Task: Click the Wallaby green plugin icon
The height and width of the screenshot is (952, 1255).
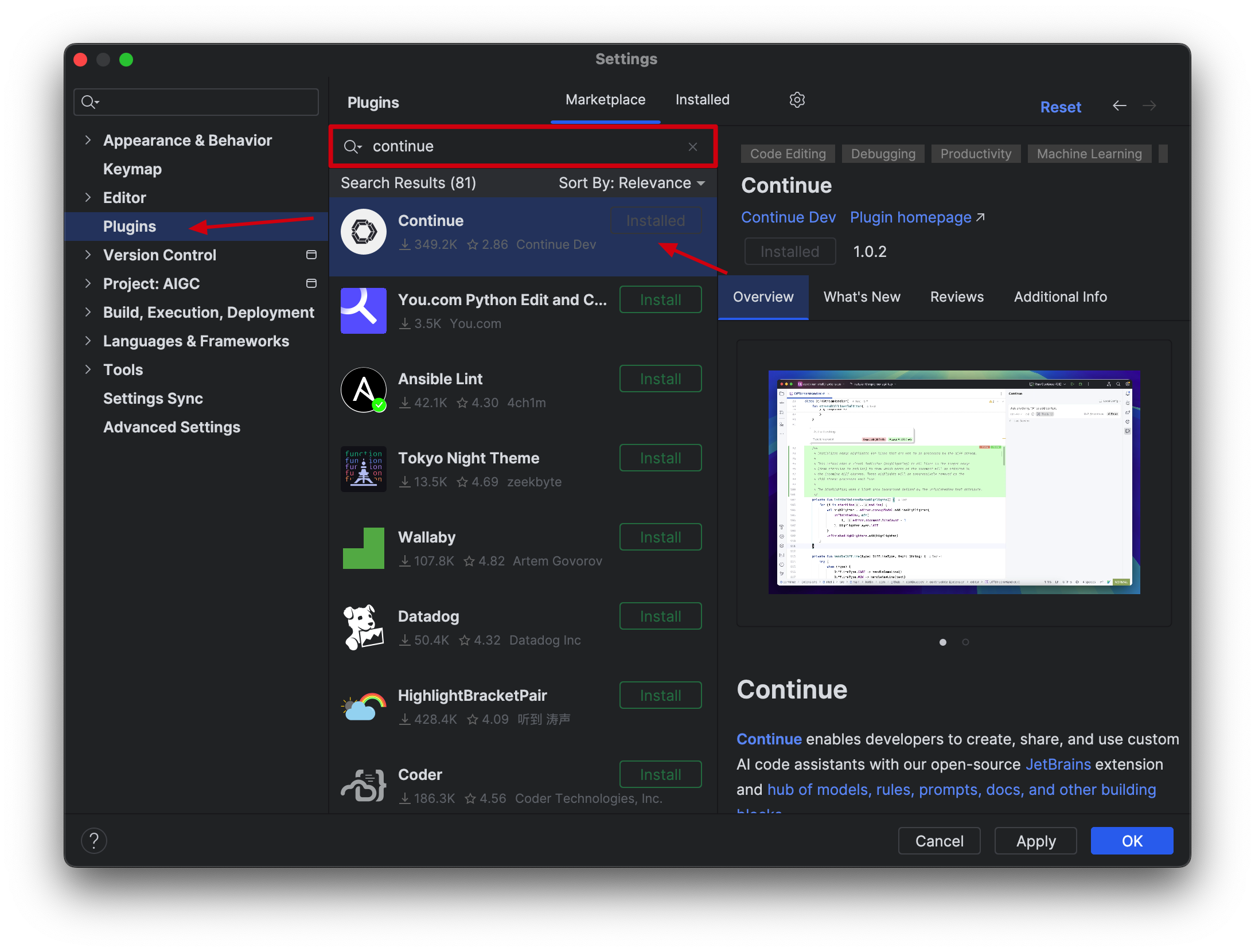Action: coord(364,548)
